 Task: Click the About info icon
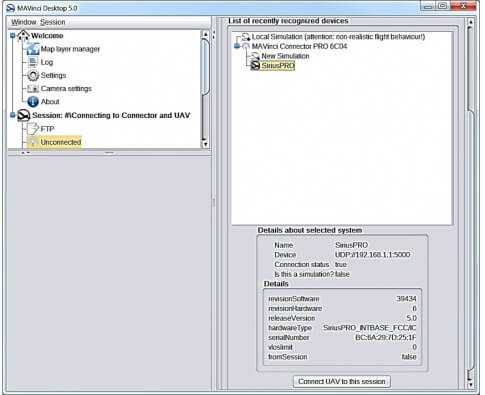33,102
